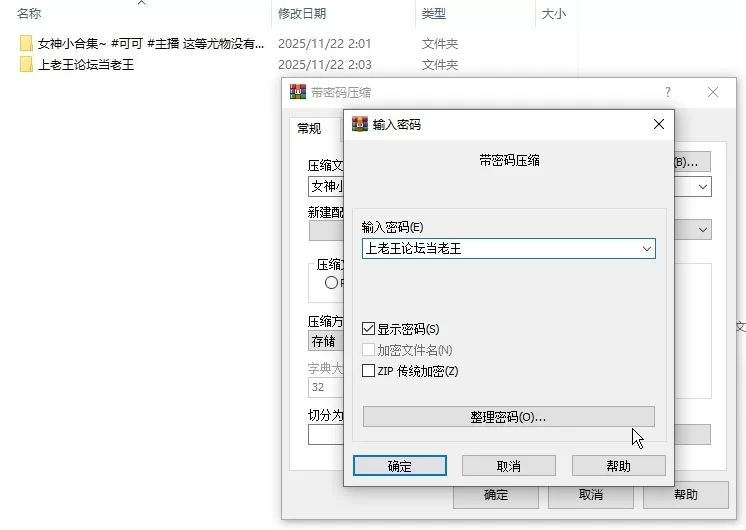Click 整理密码(O)... button
This screenshot has width=746, height=530.
point(509,417)
